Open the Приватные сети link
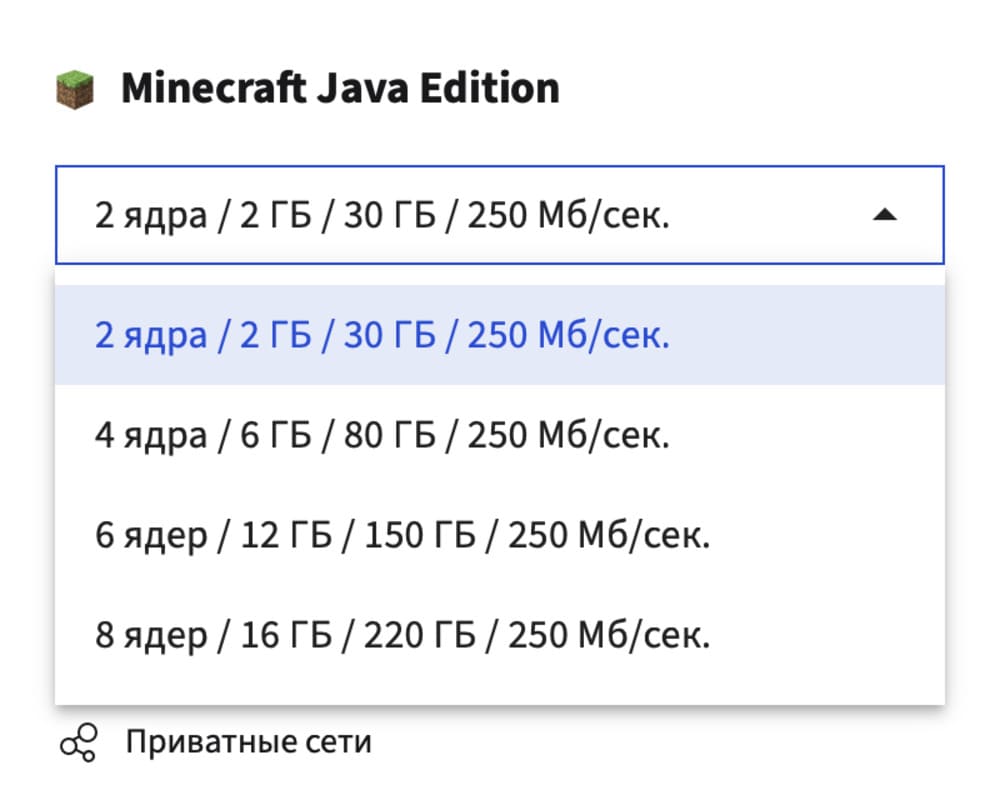 point(248,742)
